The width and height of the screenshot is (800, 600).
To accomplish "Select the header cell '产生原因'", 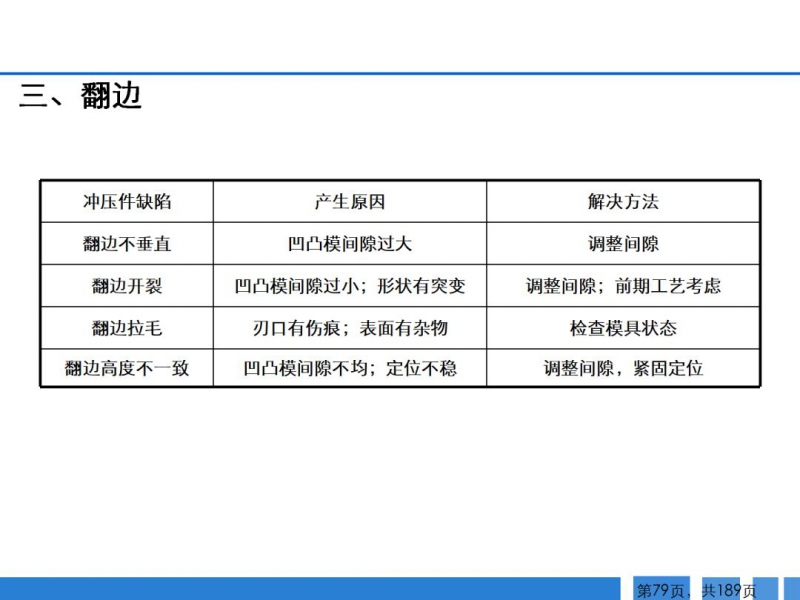I will 349,202.
